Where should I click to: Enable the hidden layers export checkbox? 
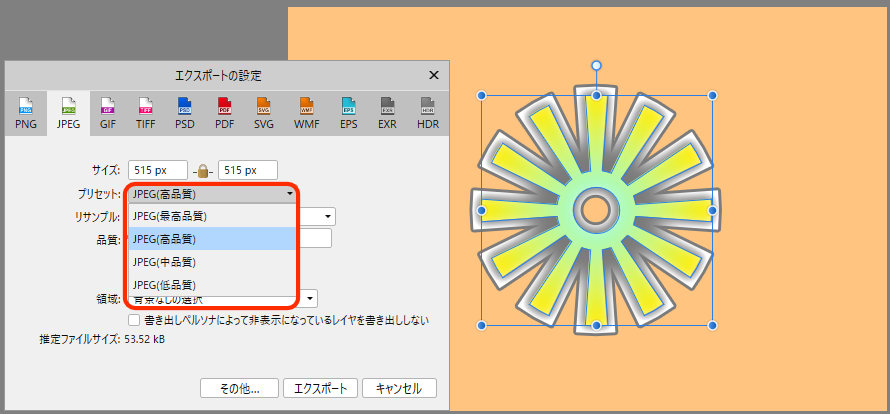pyautogui.click(x=134, y=320)
